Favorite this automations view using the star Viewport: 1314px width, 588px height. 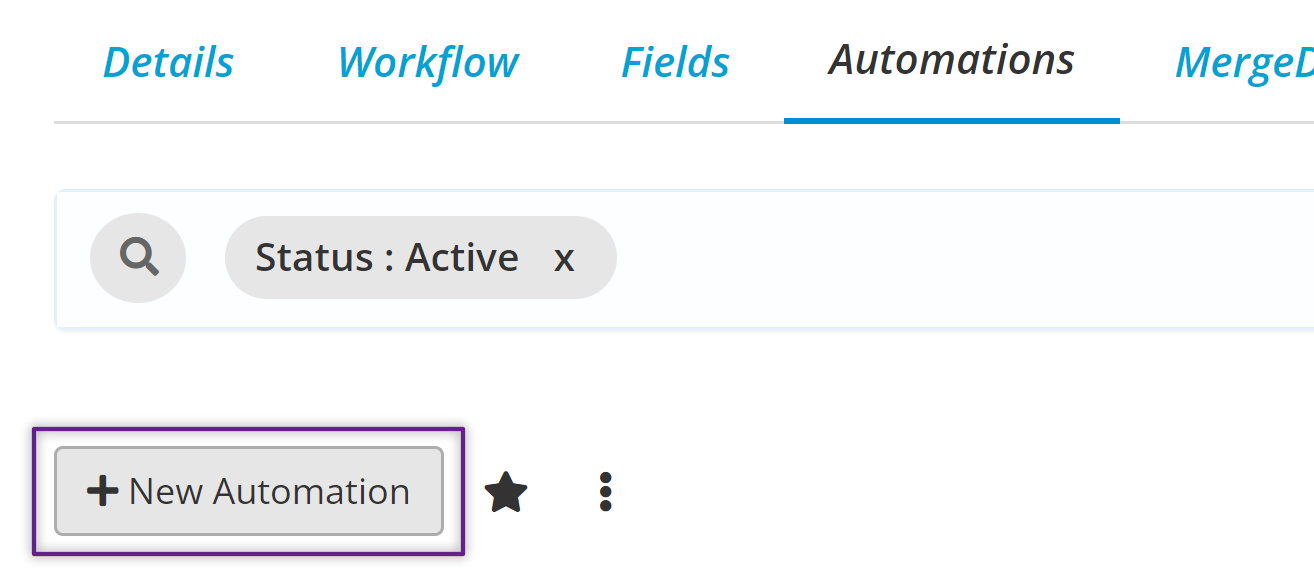click(505, 491)
